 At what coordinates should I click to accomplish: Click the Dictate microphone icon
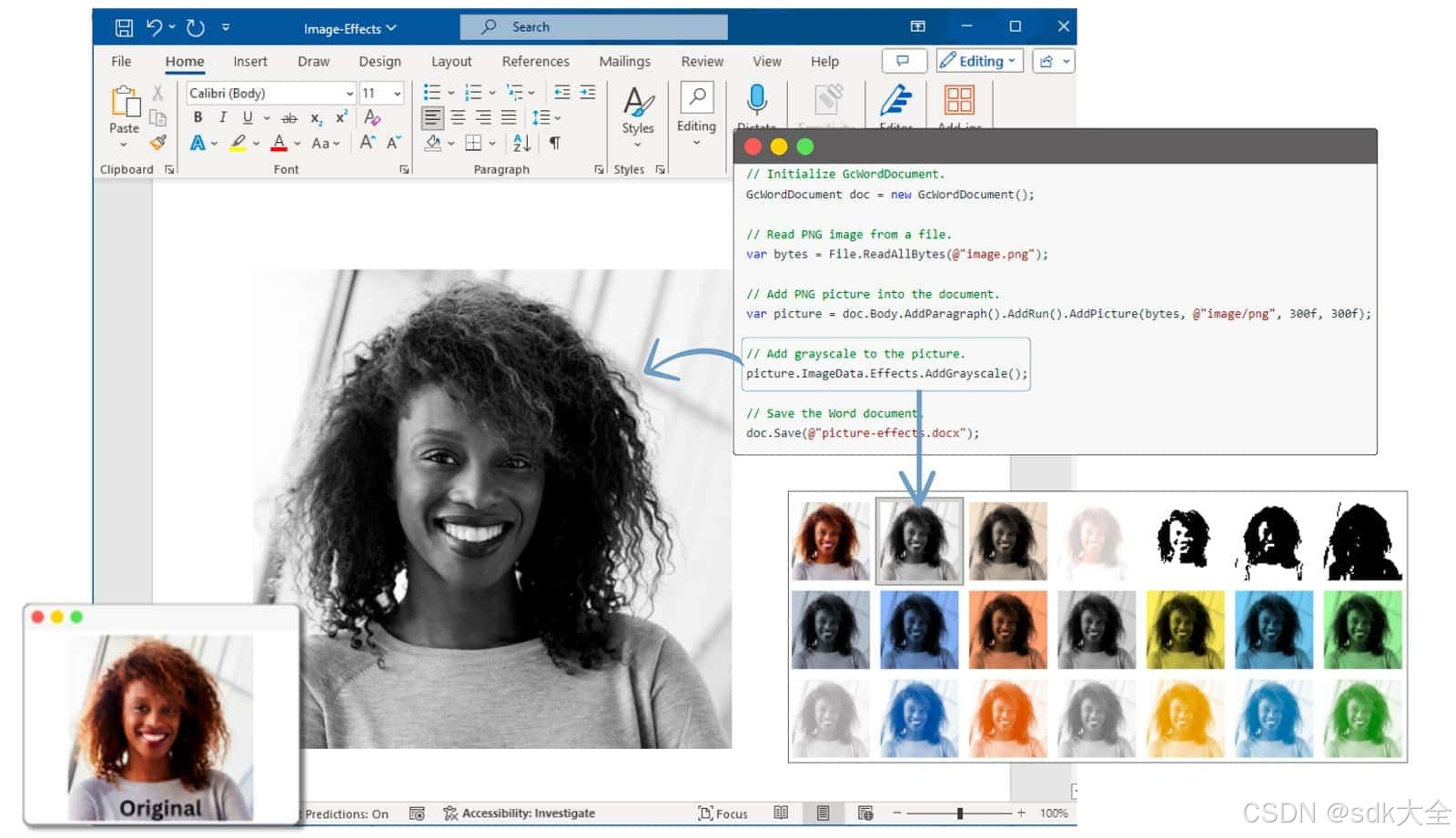tap(756, 100)
